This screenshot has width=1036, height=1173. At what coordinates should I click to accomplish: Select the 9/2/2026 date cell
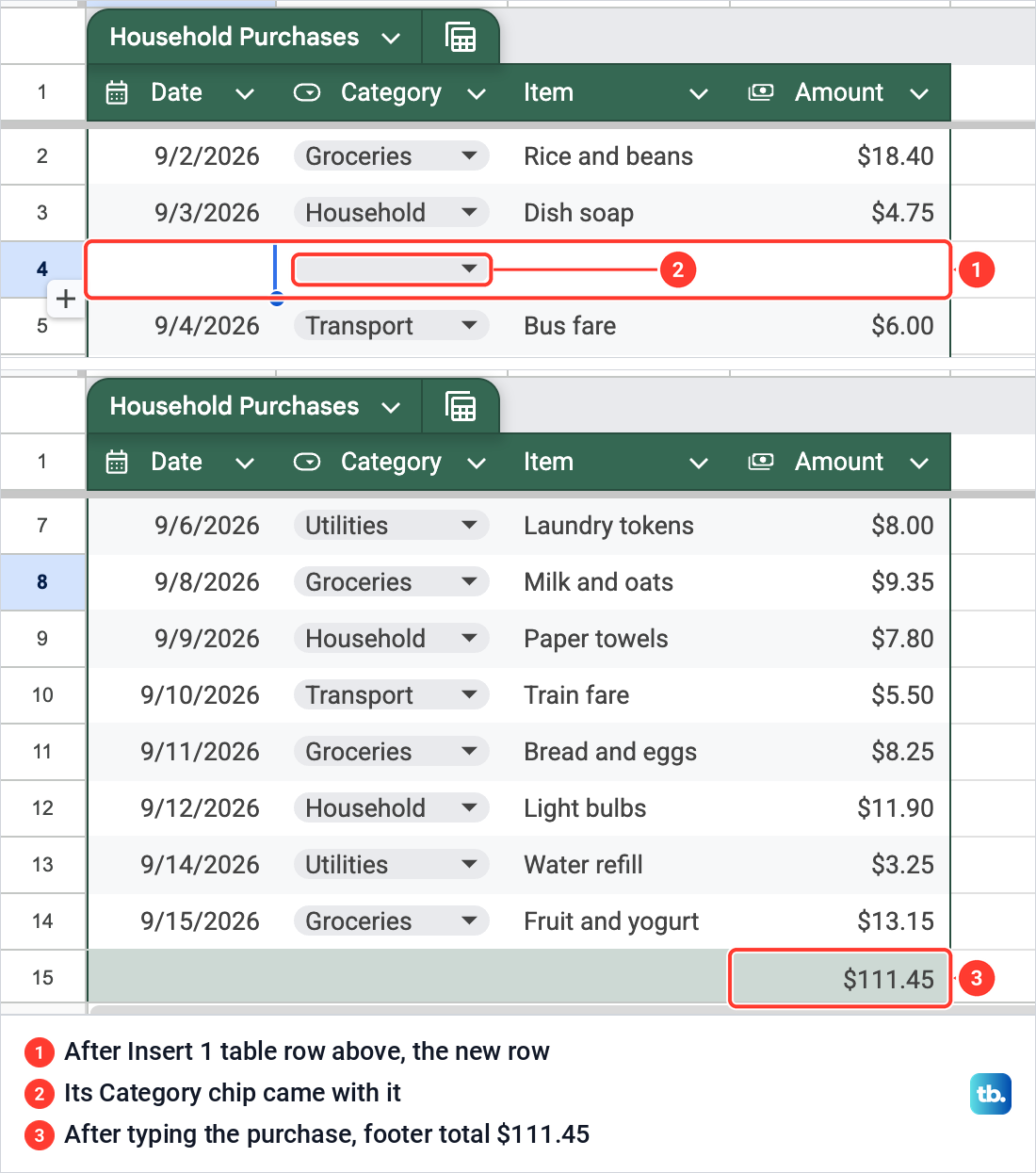click(182, 156)
